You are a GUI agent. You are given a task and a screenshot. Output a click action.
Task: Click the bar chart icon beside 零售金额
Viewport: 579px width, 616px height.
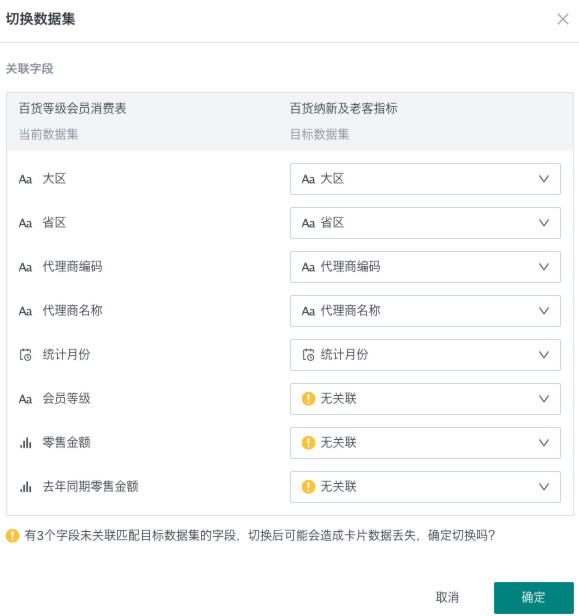(26, 443)
